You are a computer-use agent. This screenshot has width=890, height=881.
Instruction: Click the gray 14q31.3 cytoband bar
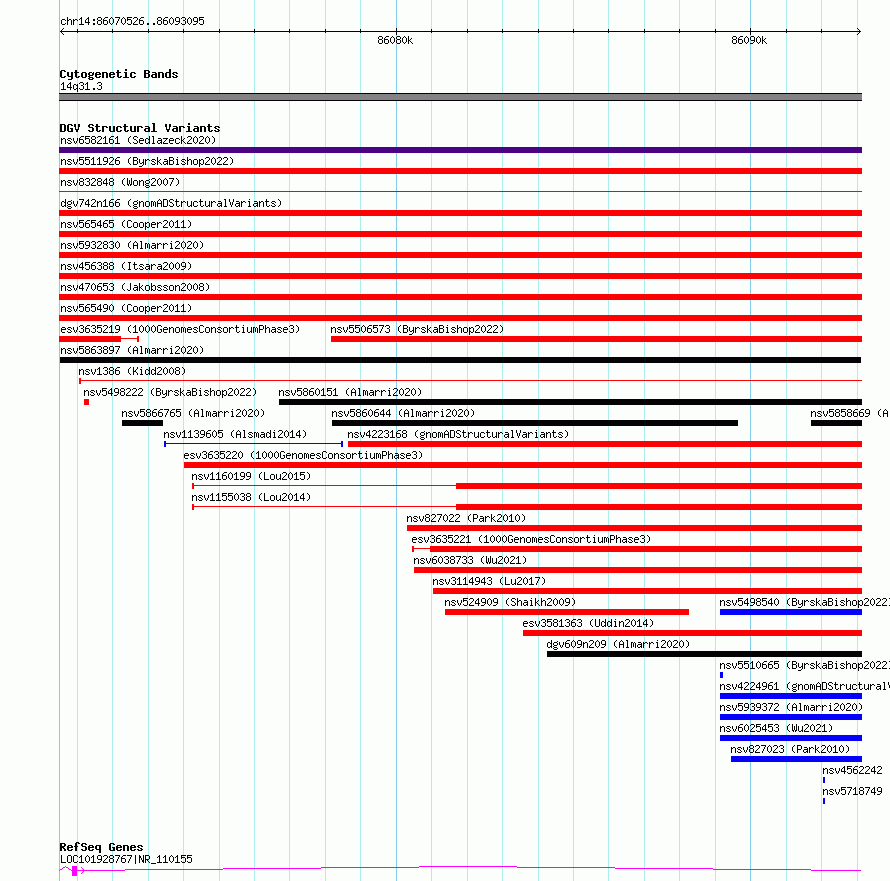point(460,97)
